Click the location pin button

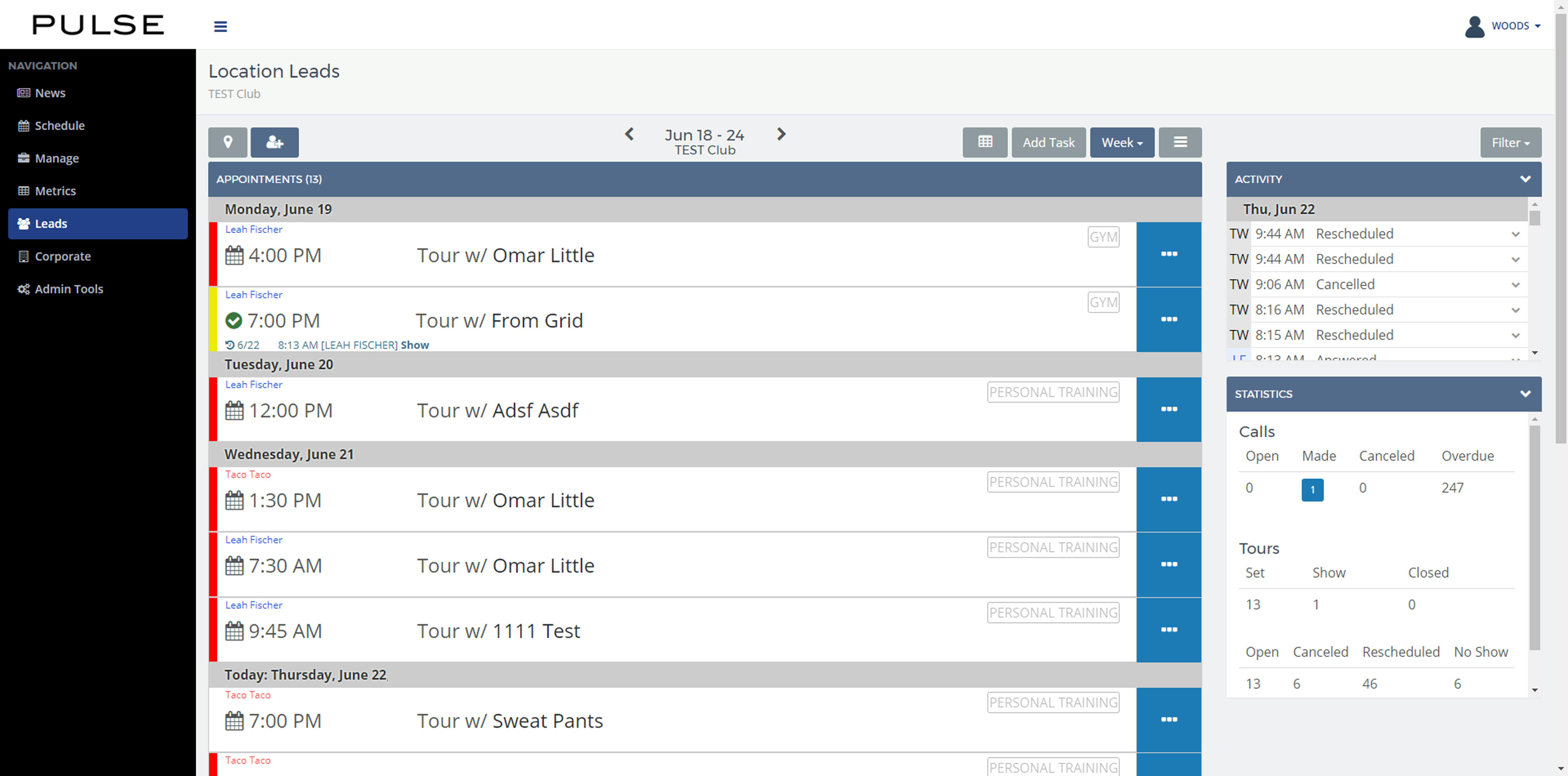click(228, 142)
